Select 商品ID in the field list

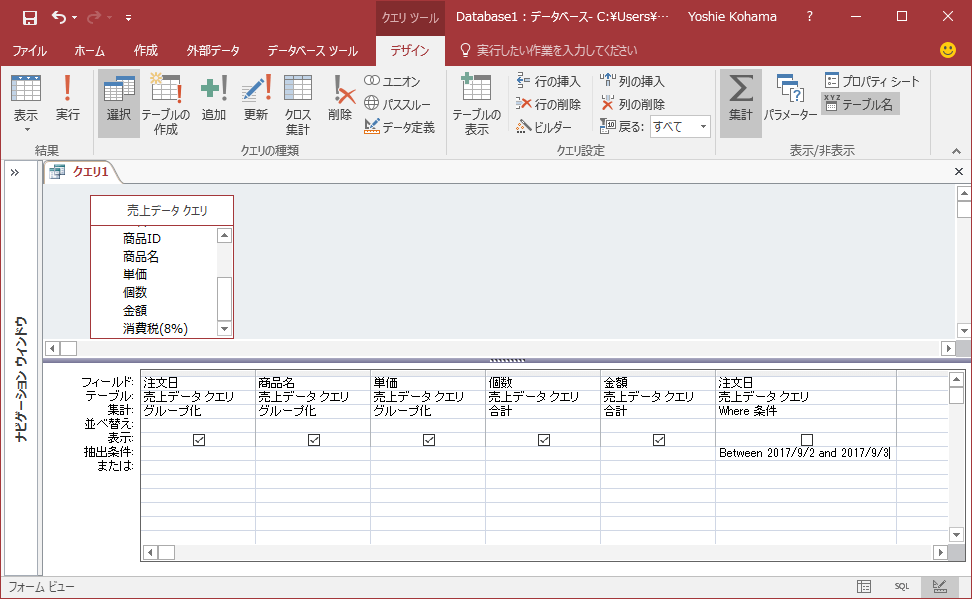coord(142,238)
